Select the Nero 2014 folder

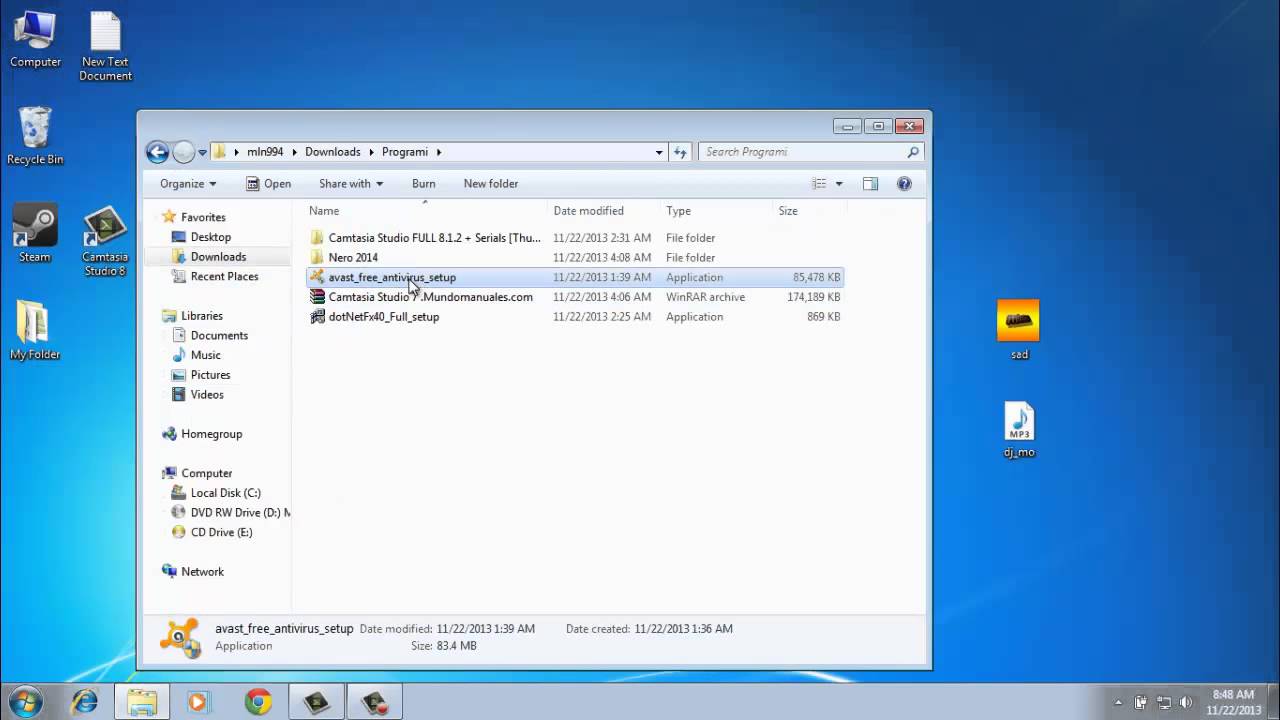575,258
